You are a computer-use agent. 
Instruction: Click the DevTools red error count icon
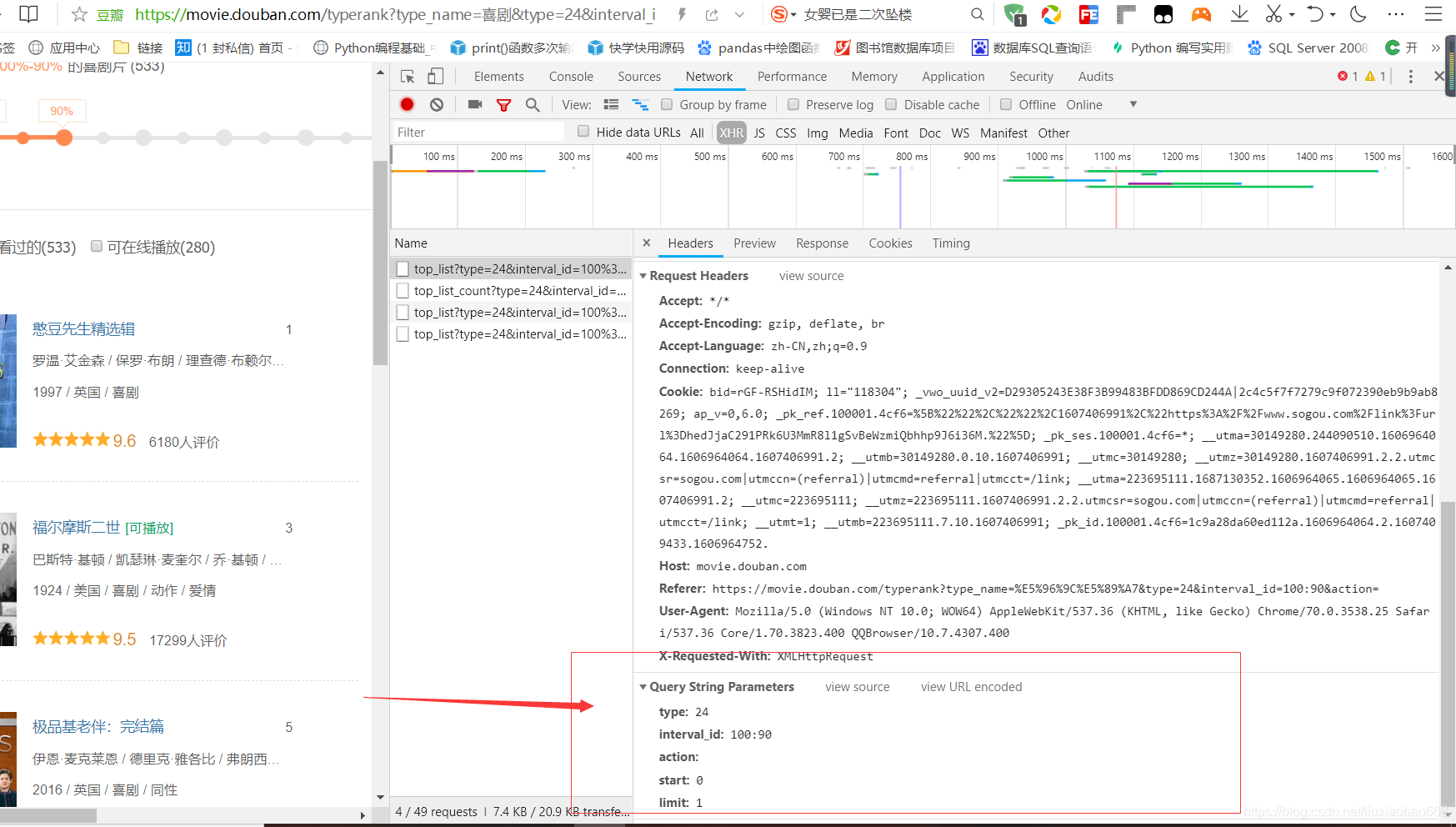1343,76
